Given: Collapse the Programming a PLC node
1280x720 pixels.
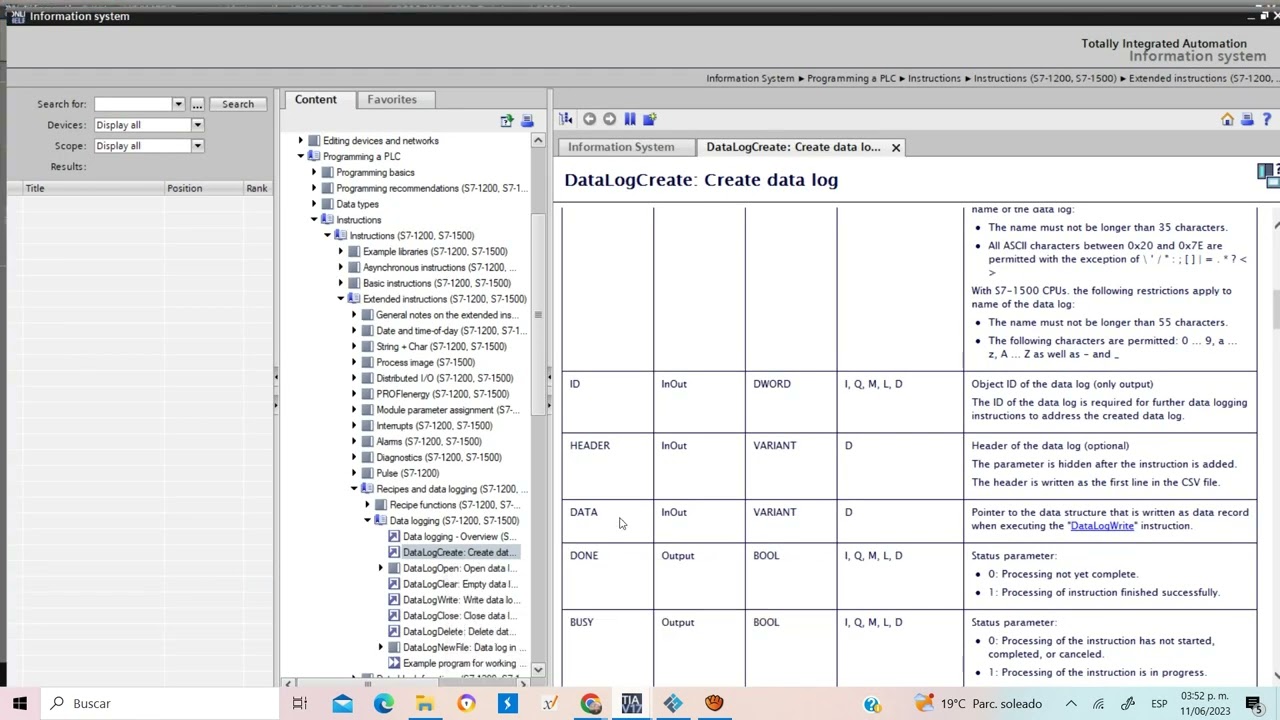Looking at the screenshot, I should tap(301, 157).
